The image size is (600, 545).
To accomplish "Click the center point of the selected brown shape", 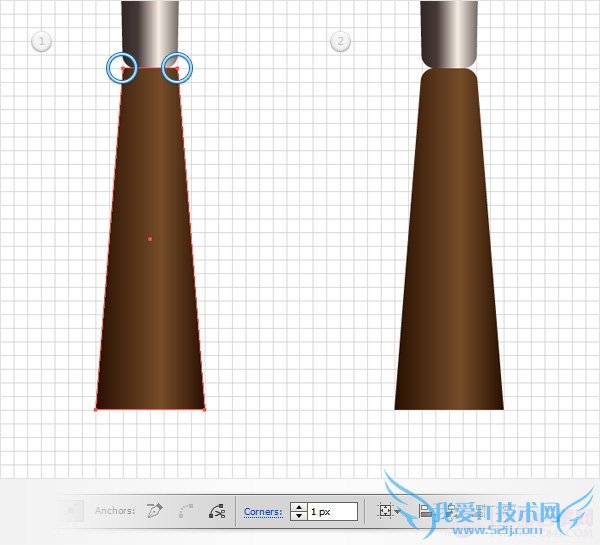I will (150, 239).
